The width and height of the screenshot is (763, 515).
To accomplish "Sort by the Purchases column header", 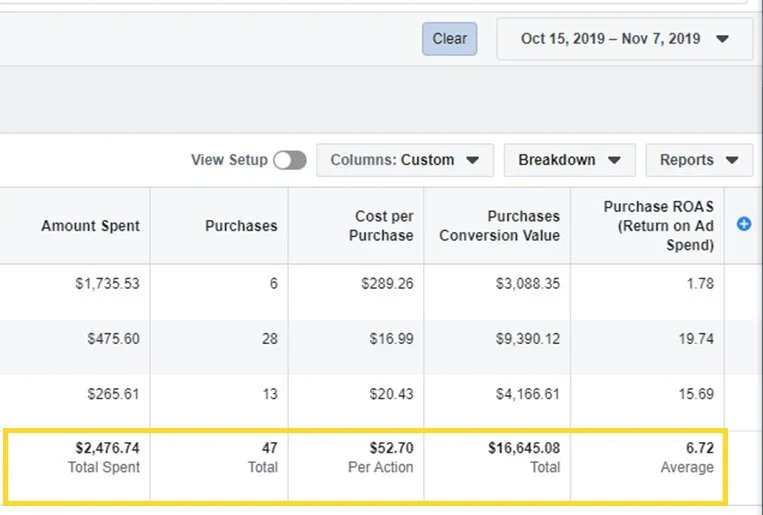I will (241, 226).
